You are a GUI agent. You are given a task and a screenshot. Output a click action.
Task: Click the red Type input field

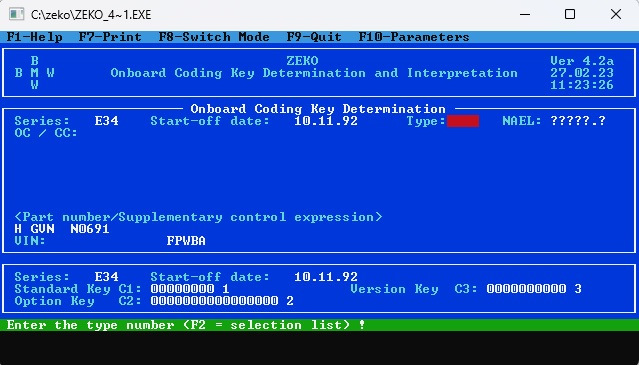[x=463, y=121]
